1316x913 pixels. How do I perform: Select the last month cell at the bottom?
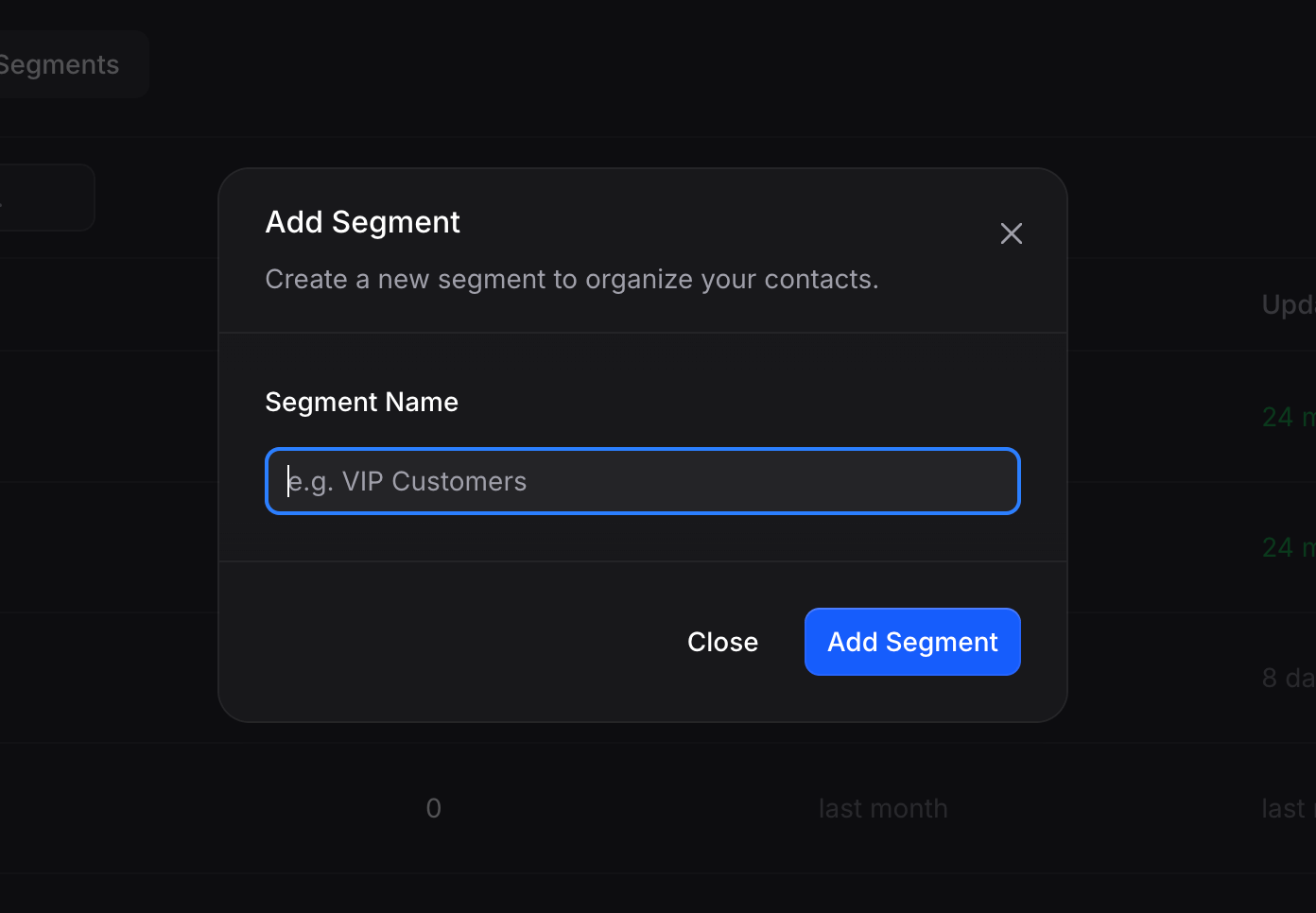tap(882, 808)
